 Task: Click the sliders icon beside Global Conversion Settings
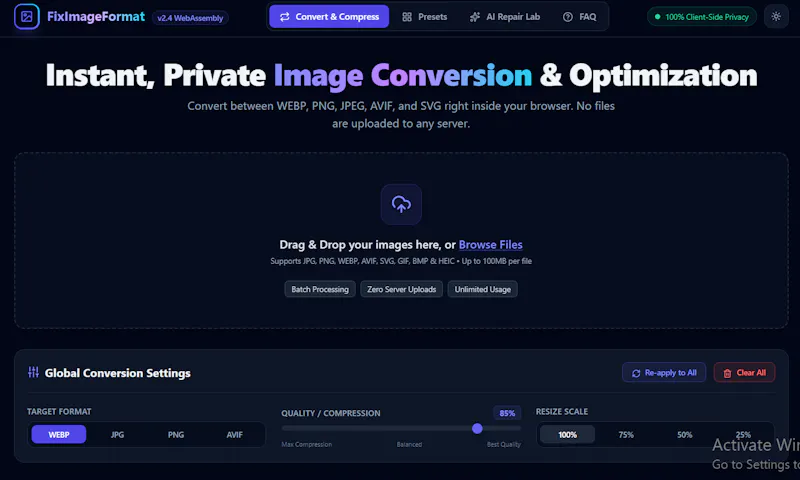point(33,372)
